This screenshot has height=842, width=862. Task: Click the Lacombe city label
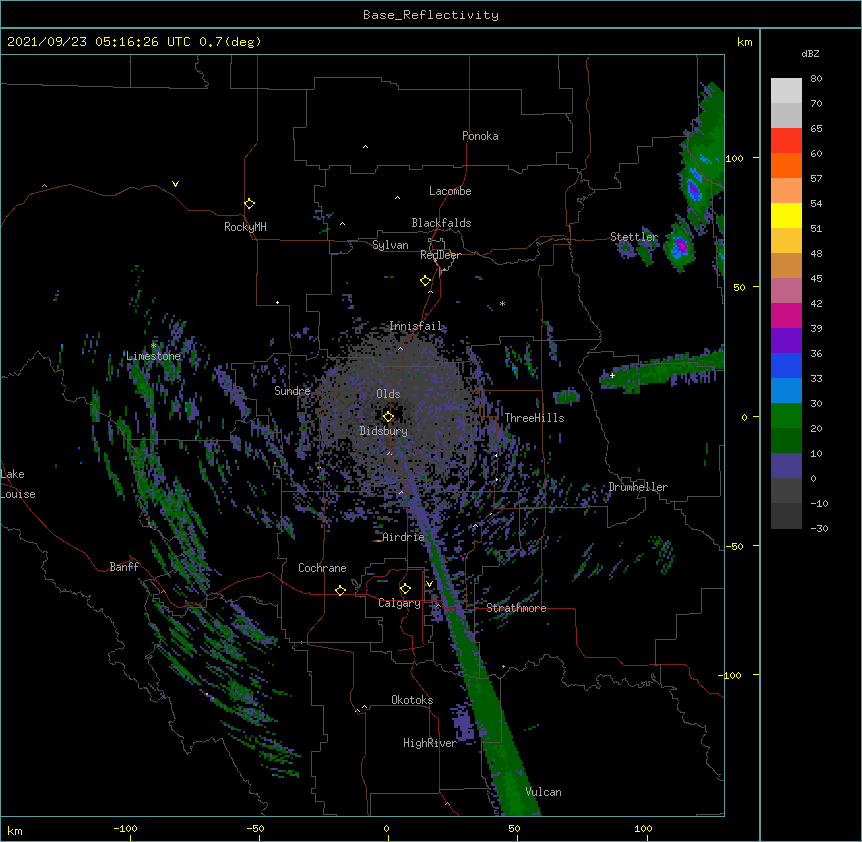(450, 191)
